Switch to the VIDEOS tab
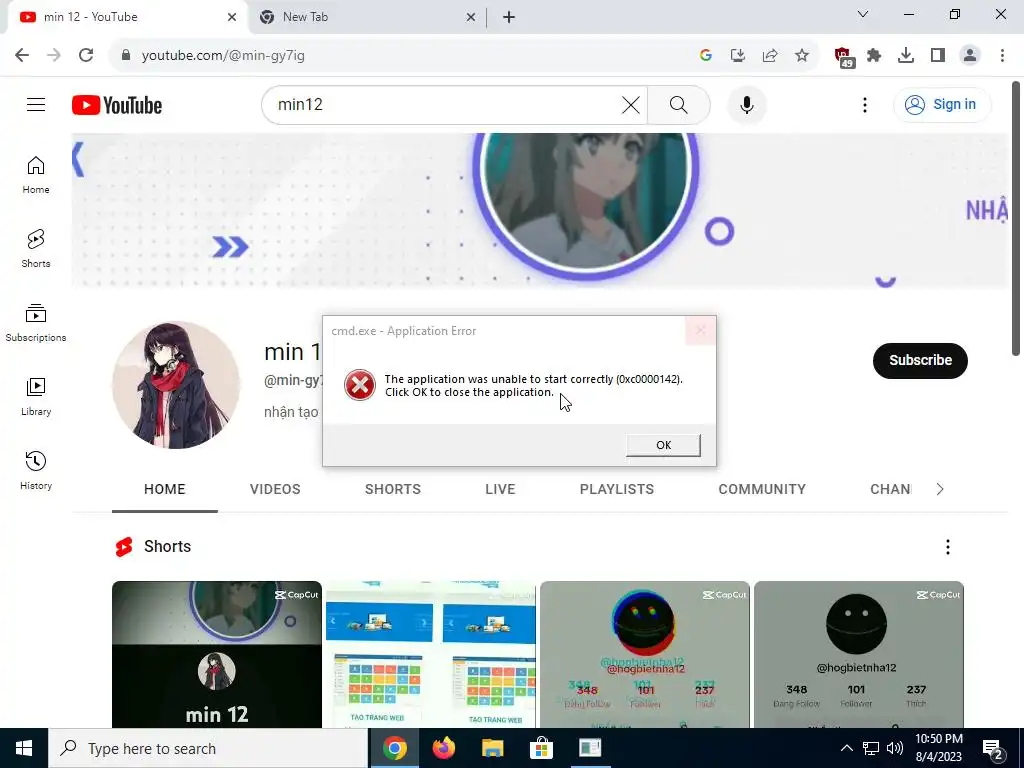Image resolution: width=1024 pixels, height=768 pixels. pyautogui.click(x=275, y=489)
